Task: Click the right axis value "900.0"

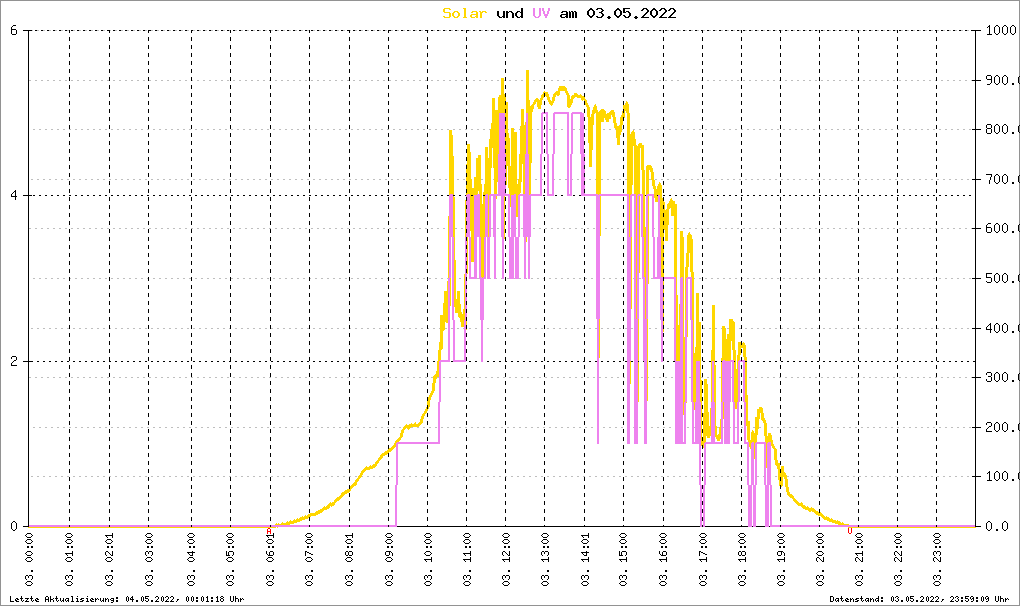Action: click(x=1002, y=80)
